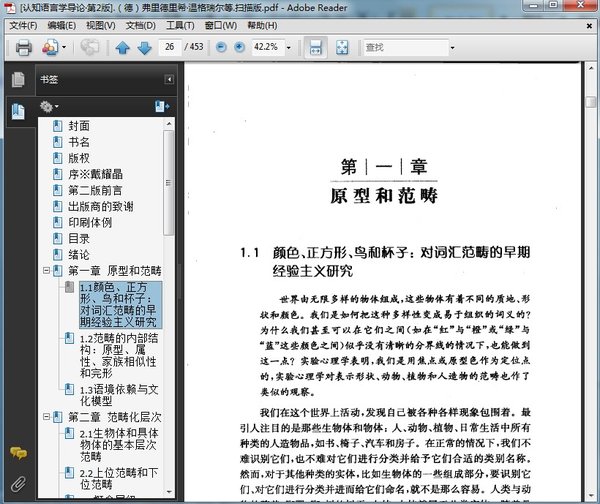Image resolution: width=600 pixels, height=504 pixels.
Task: Select the highlighted 1.1颜色、正方形 bookmark
Action: pyautogui.click(x=121, y=305)
